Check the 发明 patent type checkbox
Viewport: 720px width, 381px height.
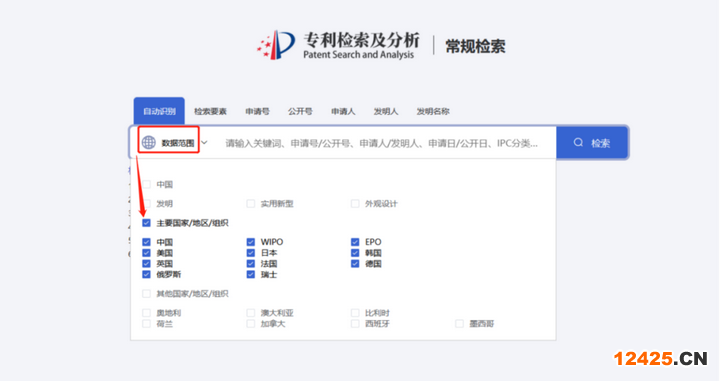click(x=146, y=203)
